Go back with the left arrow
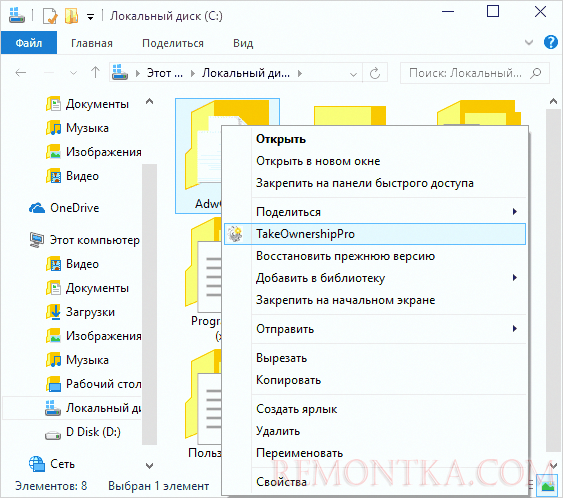Image resolution: width=563 pixels, height=498 pixels. [x=21, y=73]
